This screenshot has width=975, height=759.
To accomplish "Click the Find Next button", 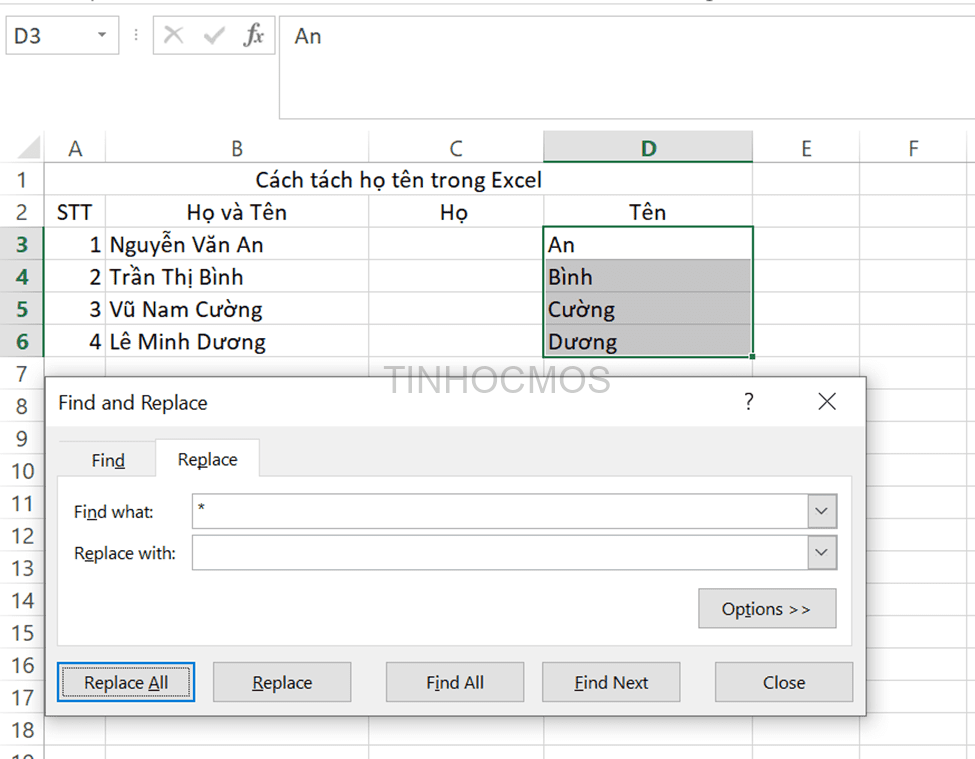I will [611, 682].
